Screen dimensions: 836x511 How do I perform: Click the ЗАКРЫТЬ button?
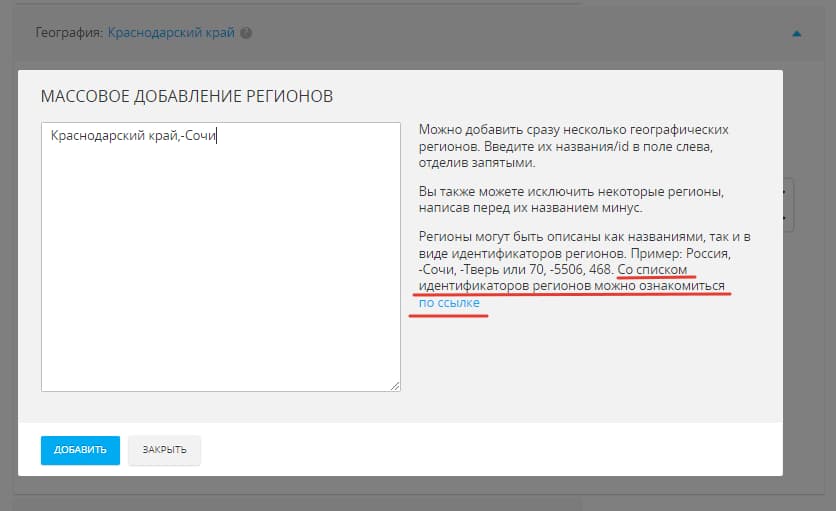164,450
